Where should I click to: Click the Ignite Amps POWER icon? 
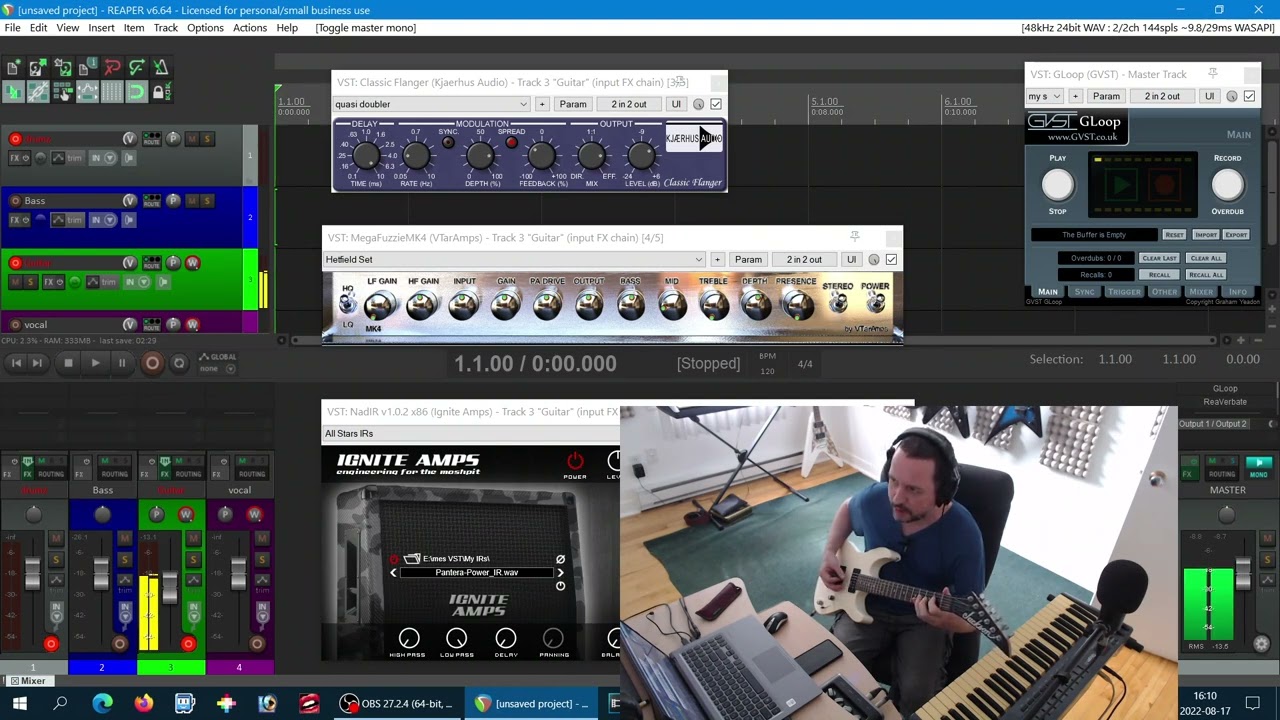pyautogui.click(x=576, y=461)
